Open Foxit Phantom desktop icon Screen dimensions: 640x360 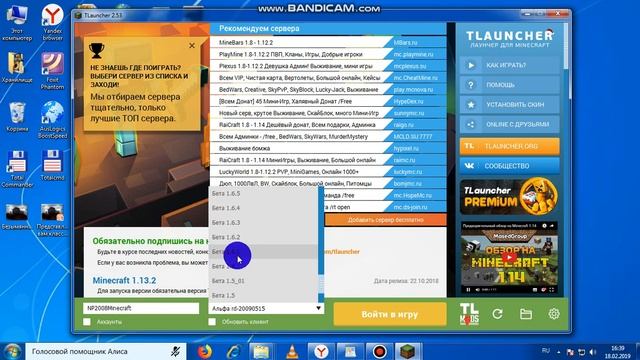52,71
